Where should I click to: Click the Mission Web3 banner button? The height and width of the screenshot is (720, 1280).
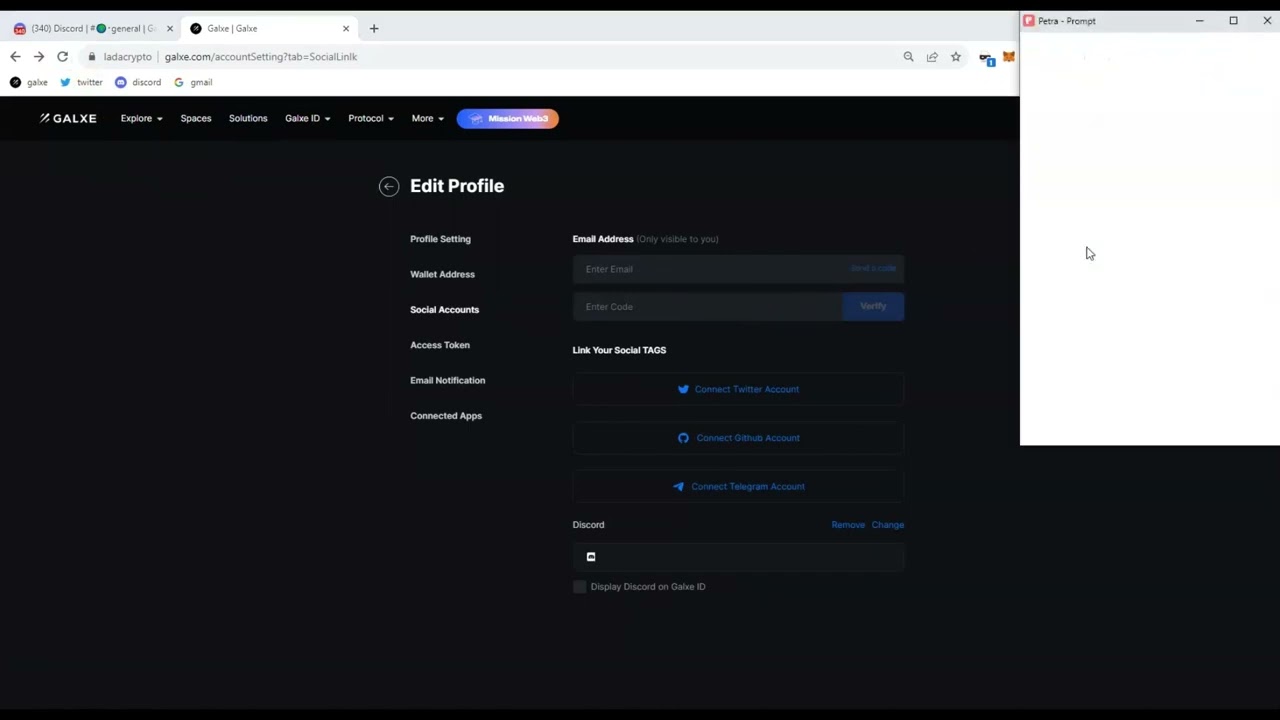508,118
